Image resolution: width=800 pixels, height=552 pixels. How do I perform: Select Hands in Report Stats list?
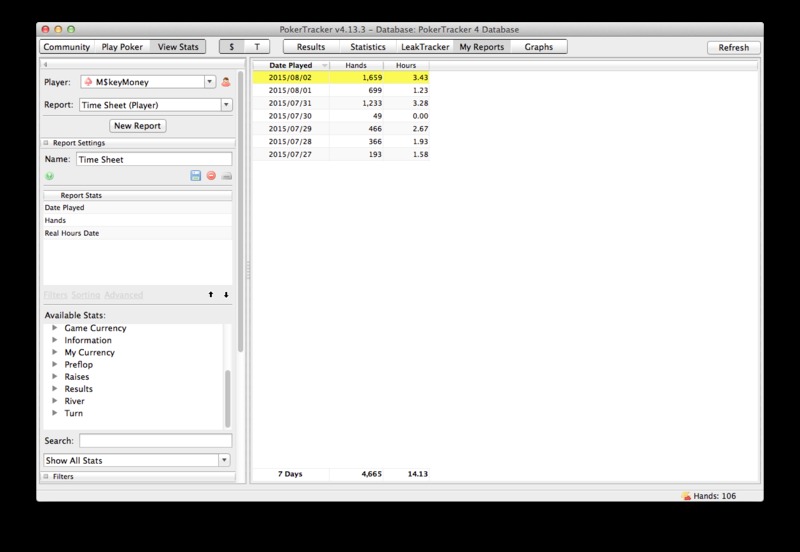pos(138,220)
